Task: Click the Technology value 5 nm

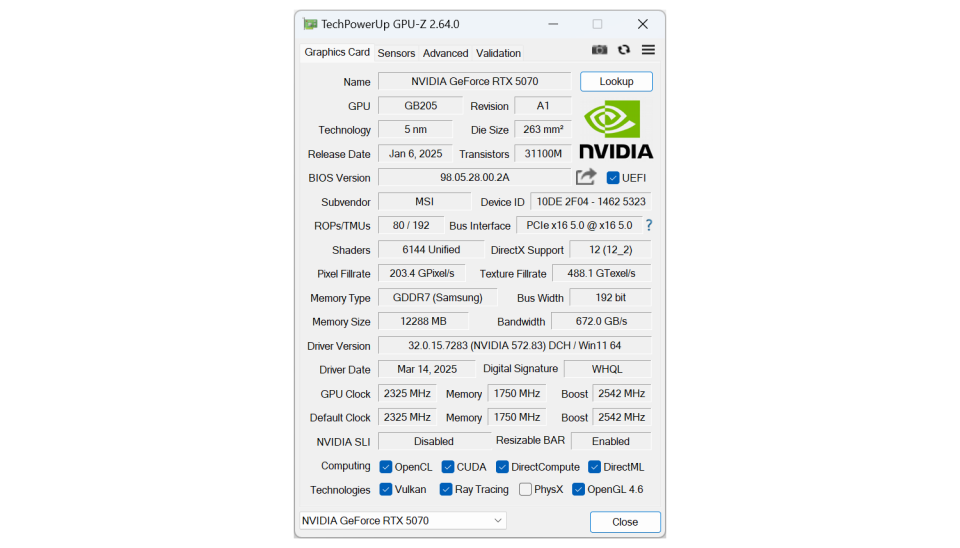Action: [x=415, y=129]
